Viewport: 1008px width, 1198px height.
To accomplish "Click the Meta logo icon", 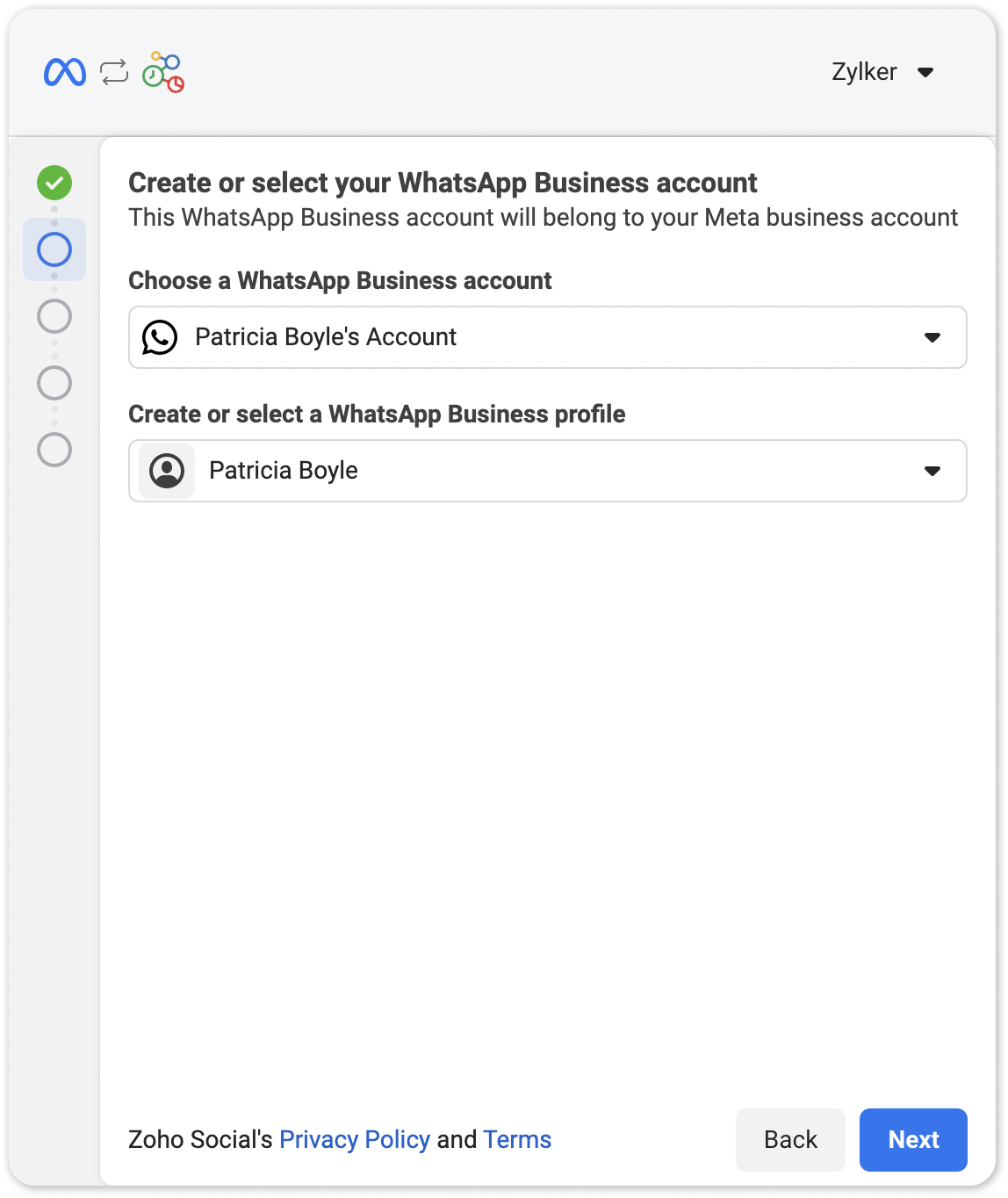I will pyautogui.click(x=65, y=72).
